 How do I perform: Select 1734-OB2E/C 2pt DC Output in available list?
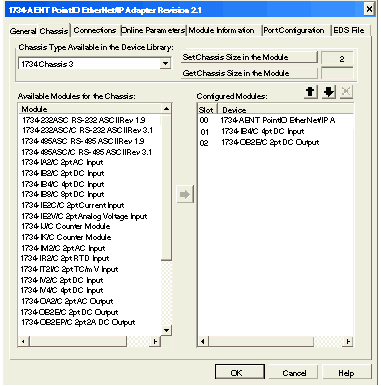(70, 312)
